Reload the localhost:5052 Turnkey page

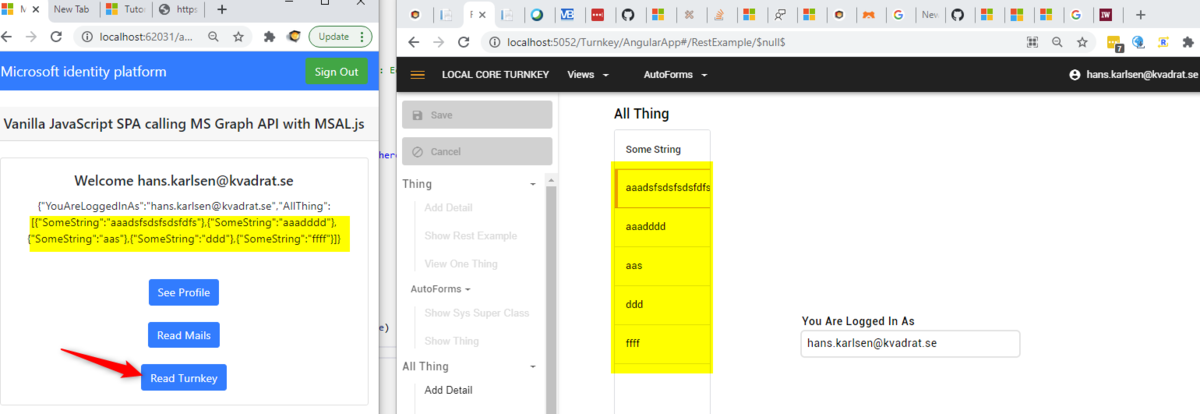pyautogui.click(x=463, y=42)
